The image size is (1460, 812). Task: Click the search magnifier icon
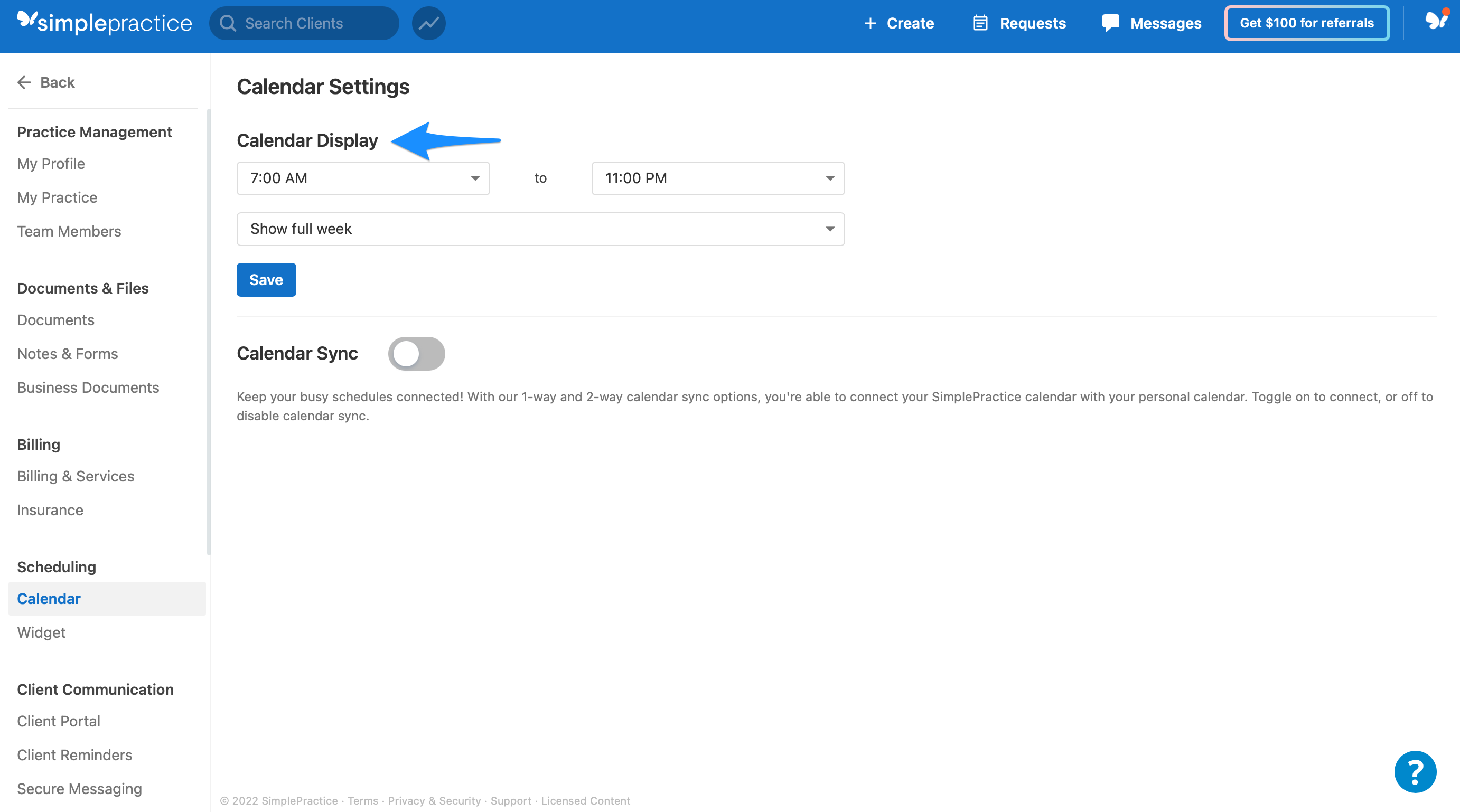(x=228, y=23)
